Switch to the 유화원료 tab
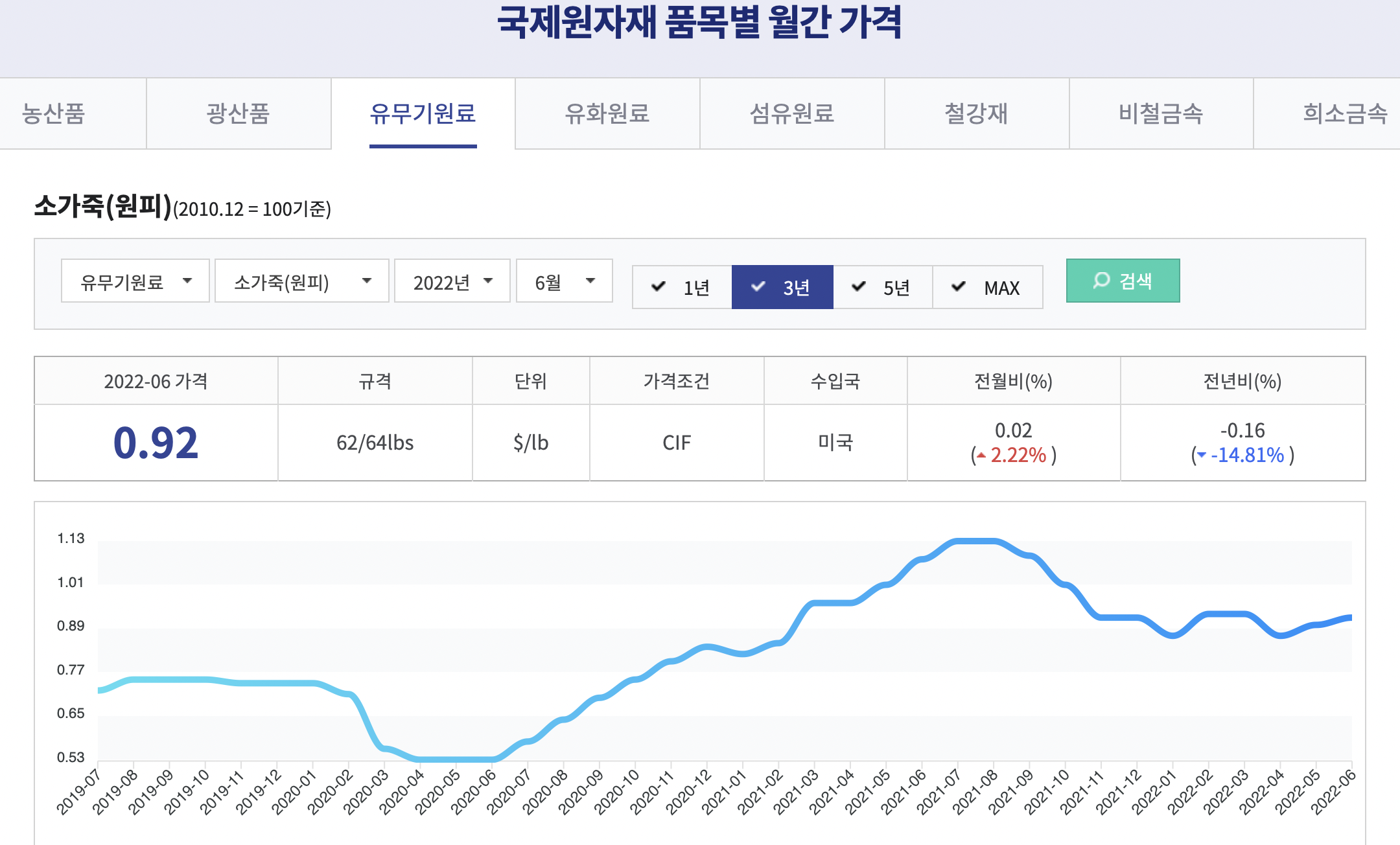 pos(607,114)
